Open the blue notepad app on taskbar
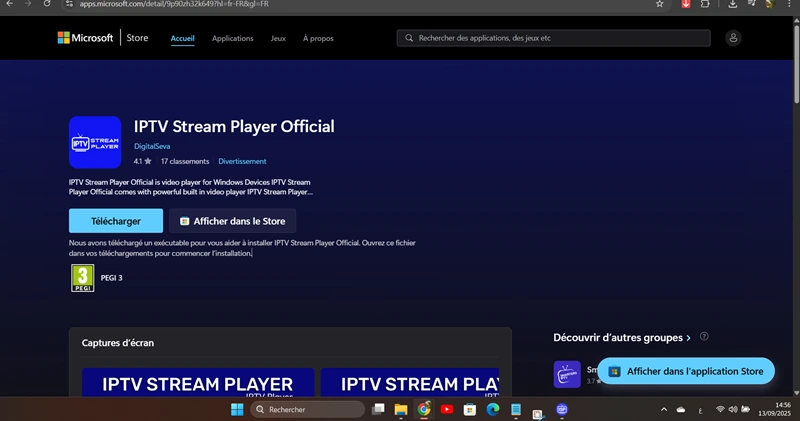This screenshot has height=421, width=800. pyautogui.click(x=516, y=409)
